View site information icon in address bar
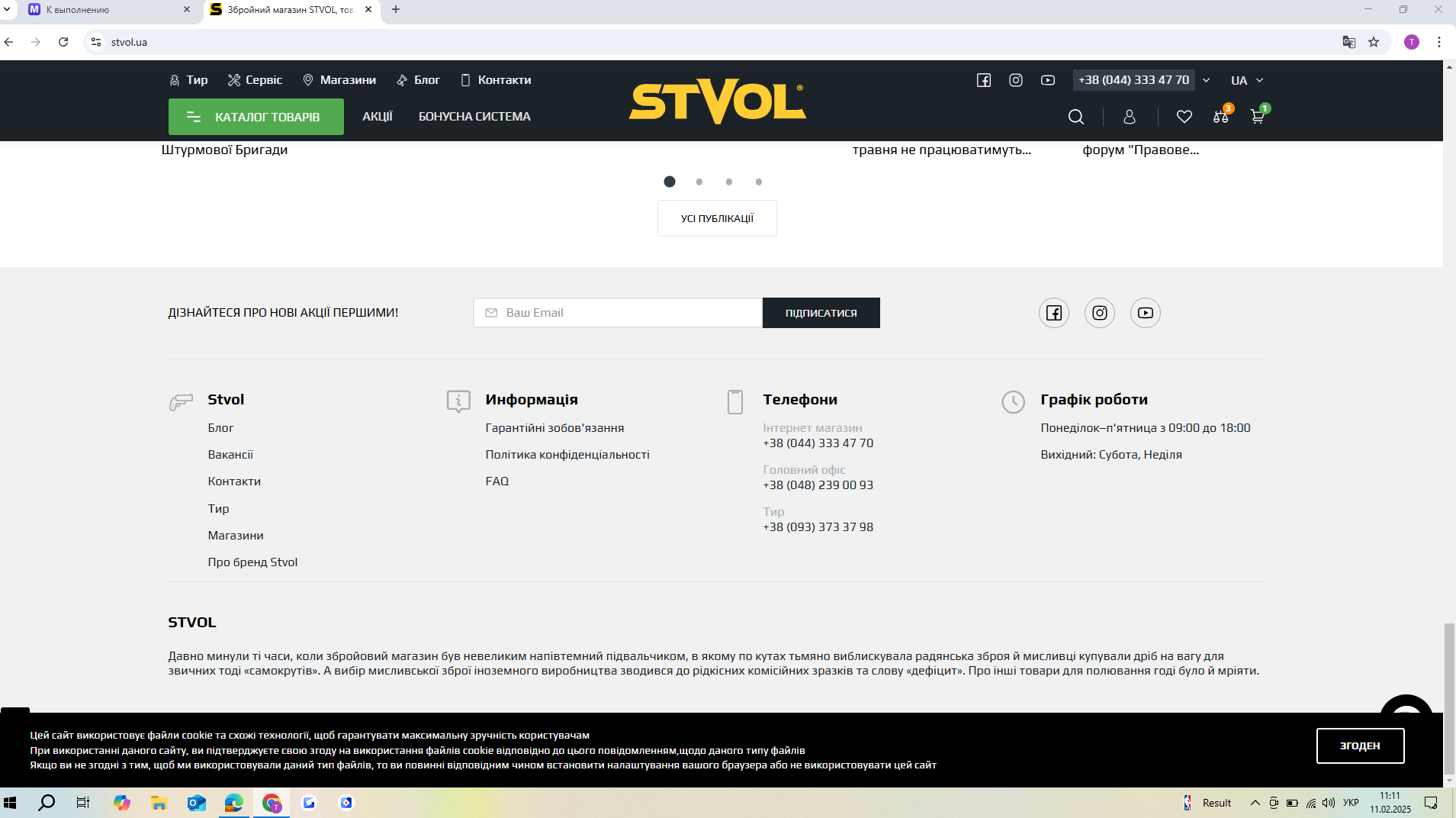 tap(96, 42)
